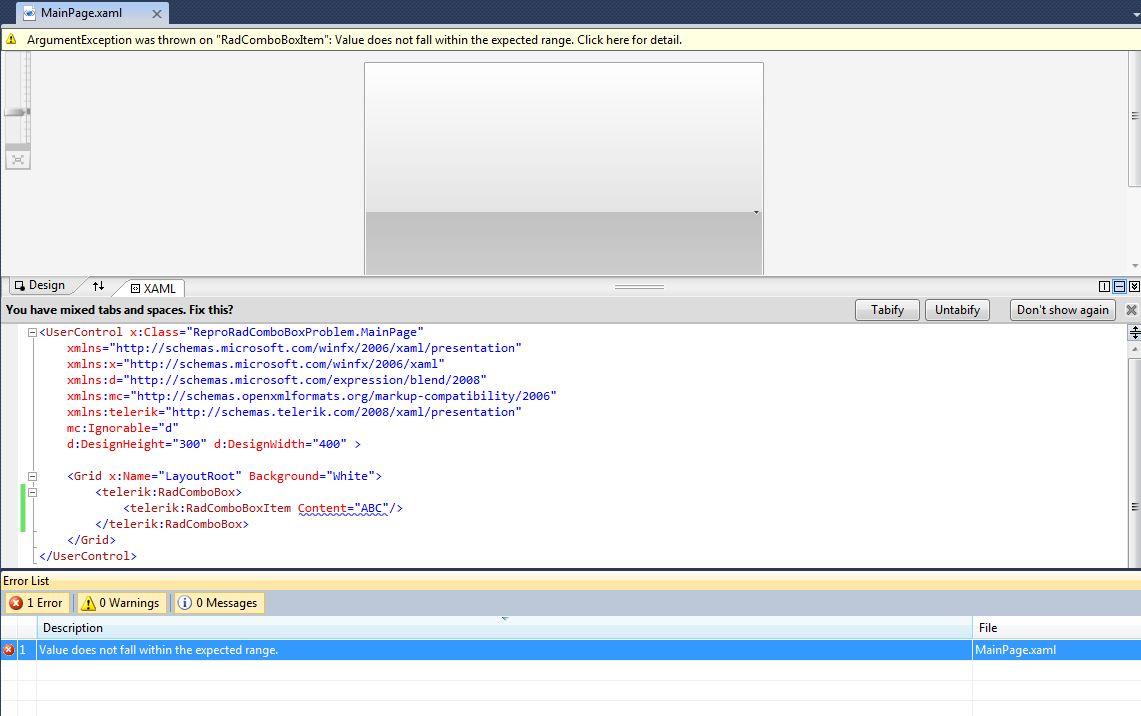The width and height of the screenshot is (1141, 716).
Task: Toggle the 1 Error filter
Action: coord(37,603)
